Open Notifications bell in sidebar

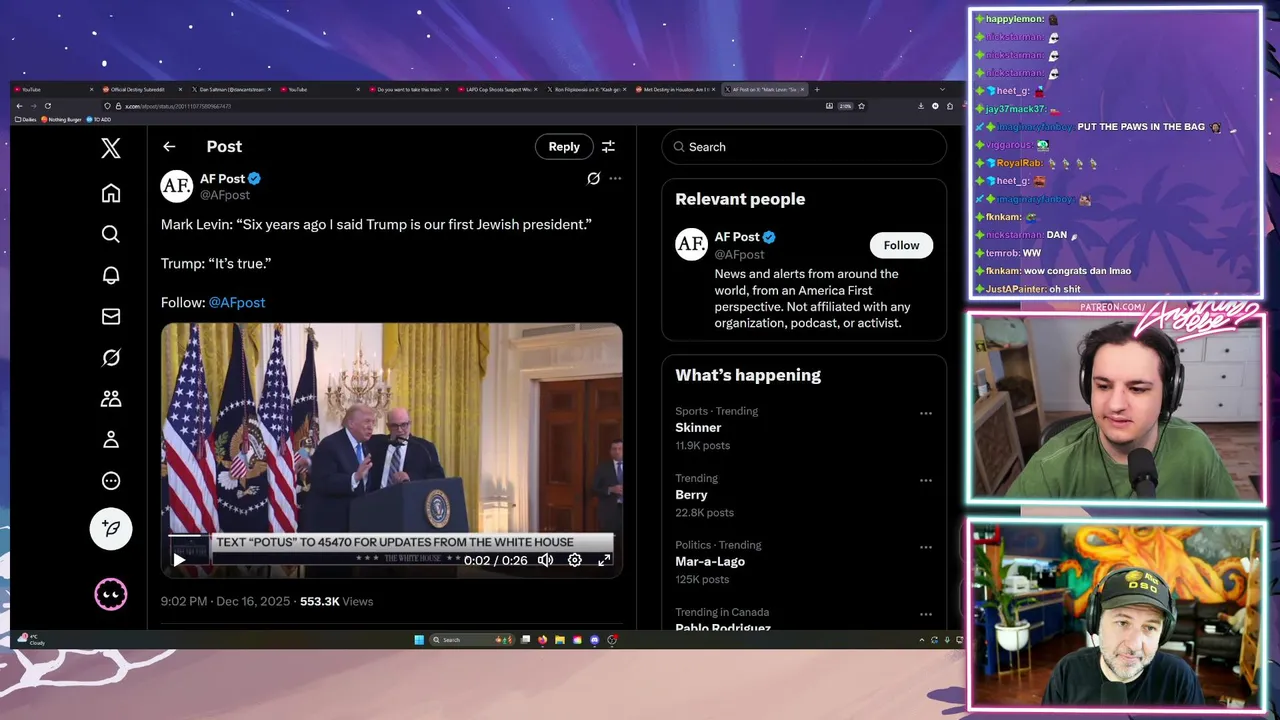[x=111, y=275]
